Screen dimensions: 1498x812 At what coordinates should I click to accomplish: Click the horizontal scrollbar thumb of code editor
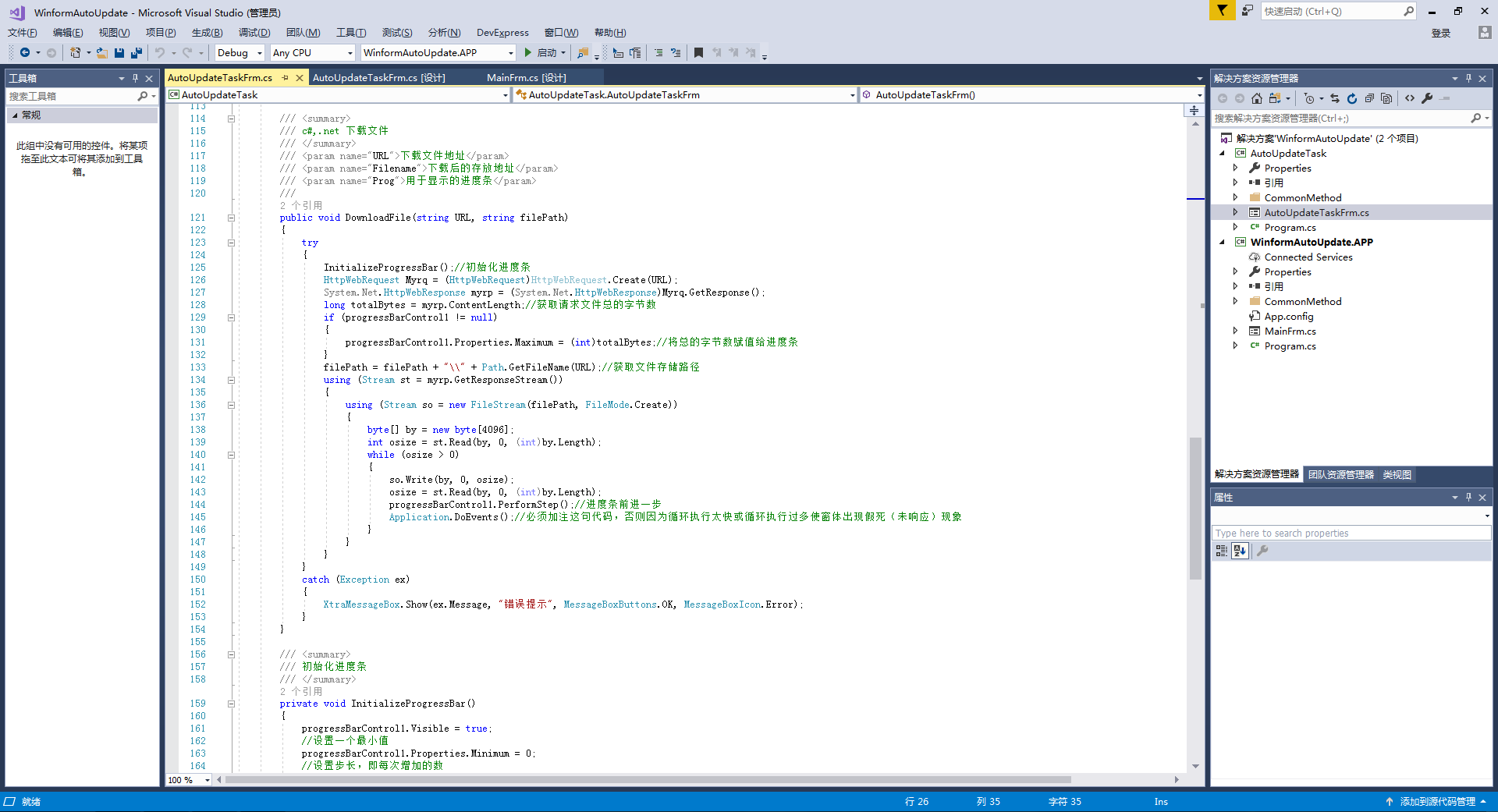click(648, 779)
